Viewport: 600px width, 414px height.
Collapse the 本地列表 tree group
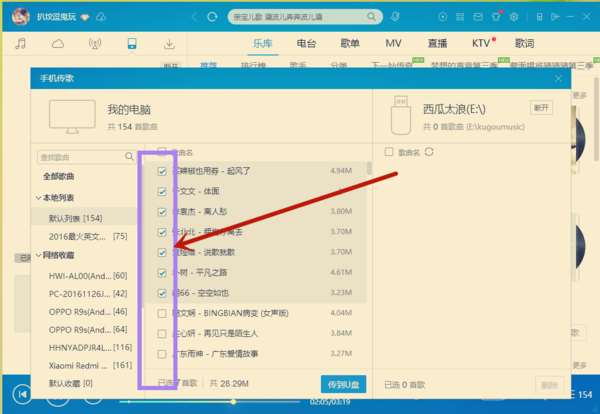[39, 197]
